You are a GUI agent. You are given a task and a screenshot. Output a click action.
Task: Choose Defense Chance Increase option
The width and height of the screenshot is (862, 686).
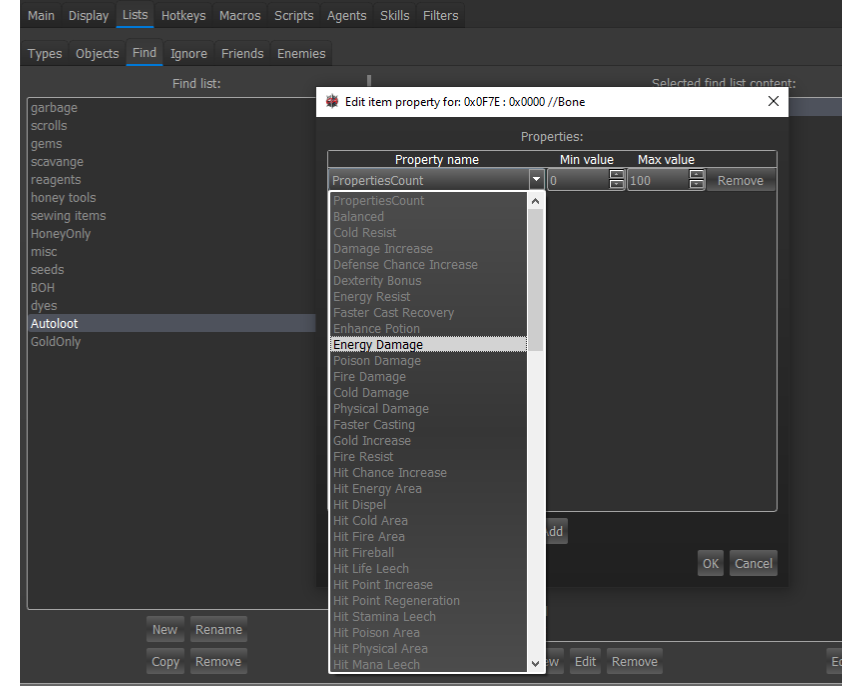click(428, 264)
